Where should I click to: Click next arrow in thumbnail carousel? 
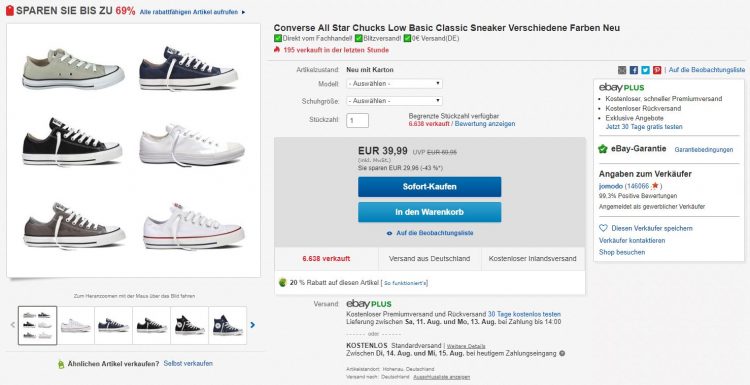pyautogui.click(x=253, y=325)
